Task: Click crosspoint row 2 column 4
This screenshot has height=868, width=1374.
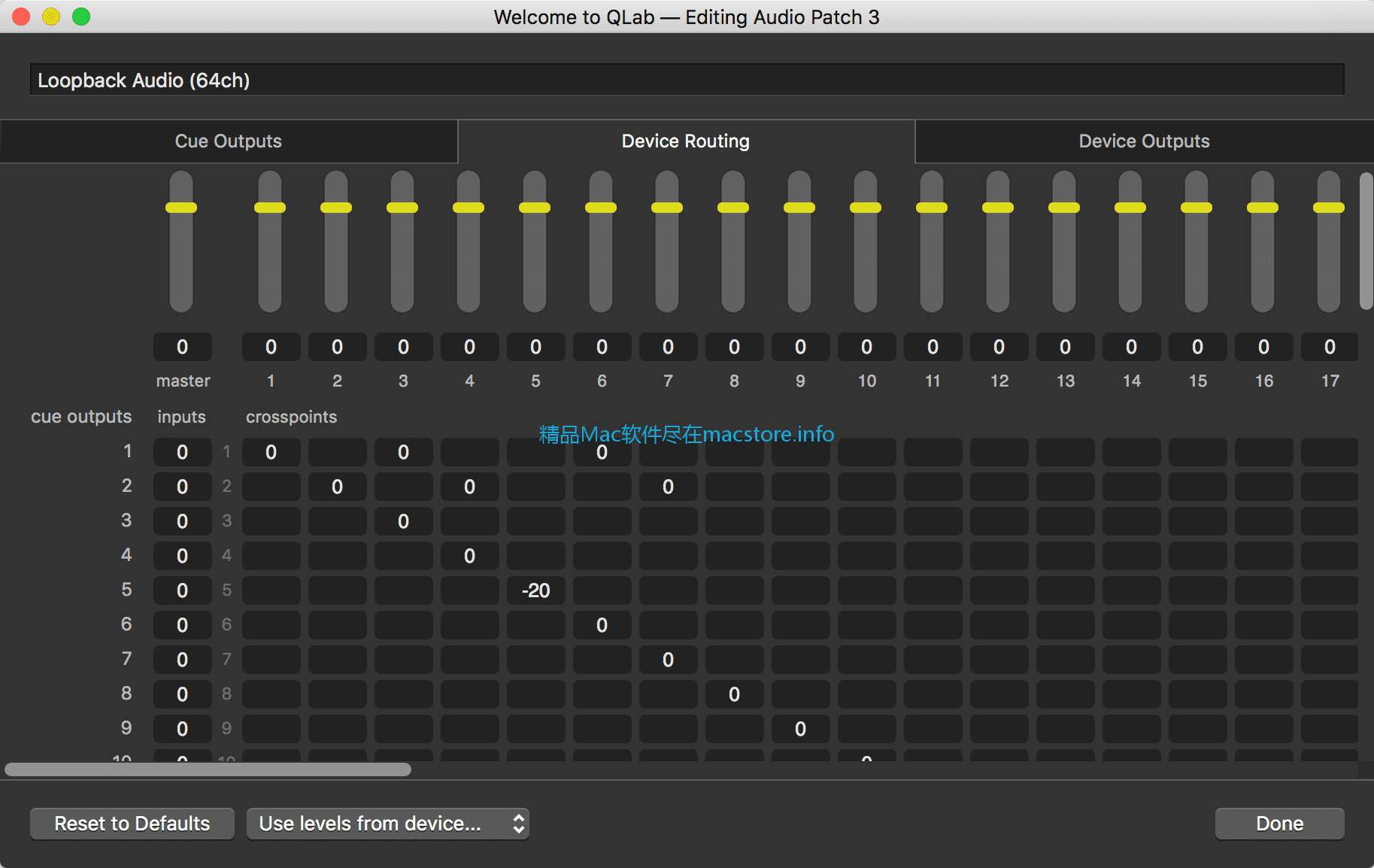Action: (469, 487)
